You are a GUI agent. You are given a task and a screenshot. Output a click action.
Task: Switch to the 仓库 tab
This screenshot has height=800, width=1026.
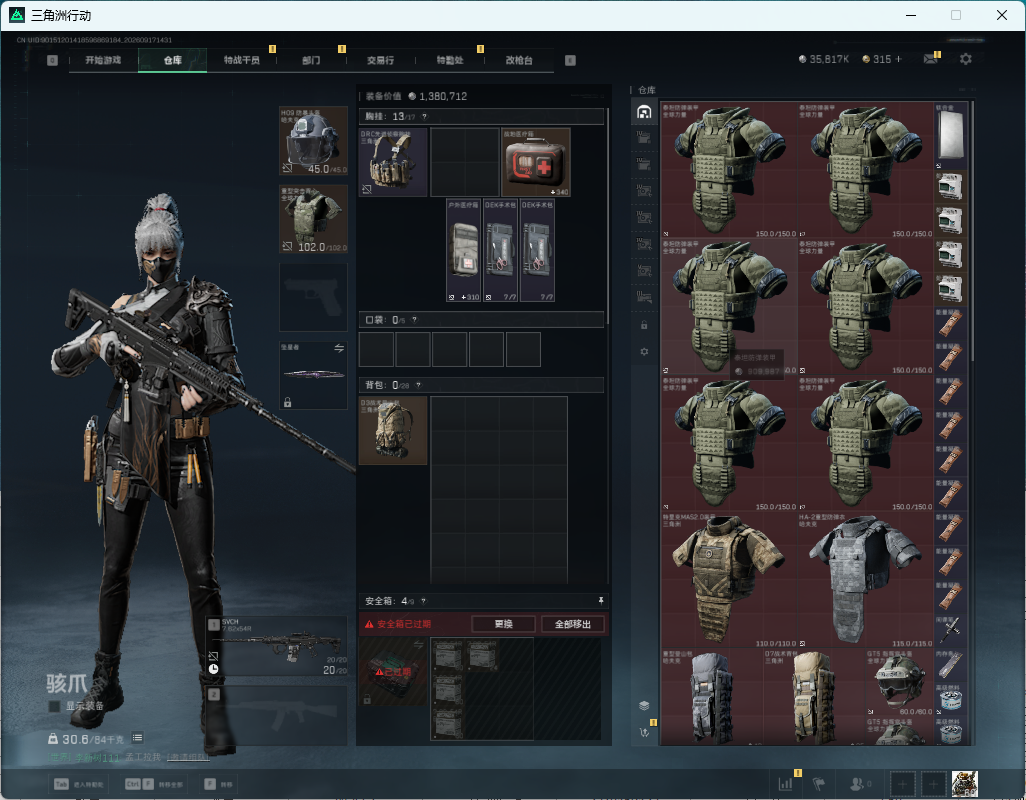tap(173, 60)
